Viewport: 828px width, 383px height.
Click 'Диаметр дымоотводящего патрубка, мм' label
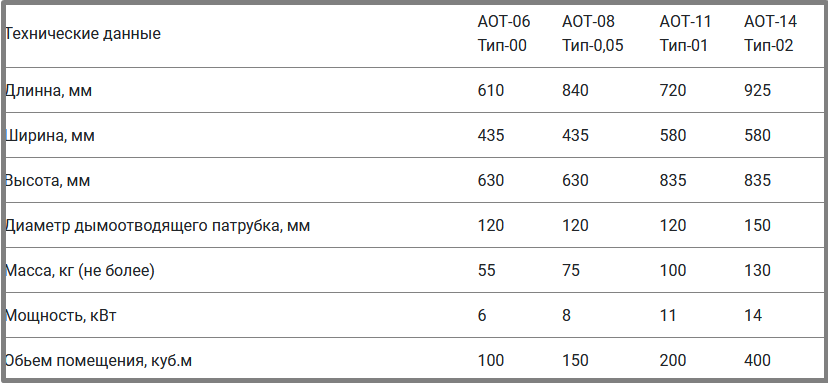click(x=158, y=226)
